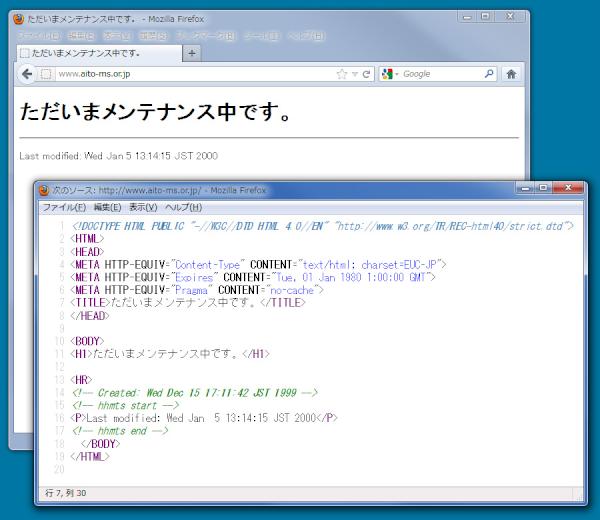Close the source viewer window
Image resolution: width=600 pixels, height=520 pixels.
click(568, 188)
